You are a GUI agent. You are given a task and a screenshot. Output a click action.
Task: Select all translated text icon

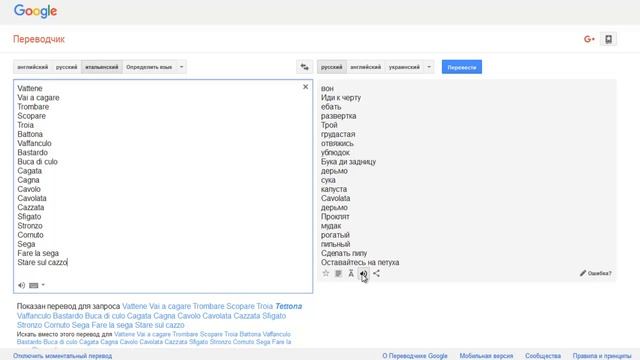[x=338, y=273]
